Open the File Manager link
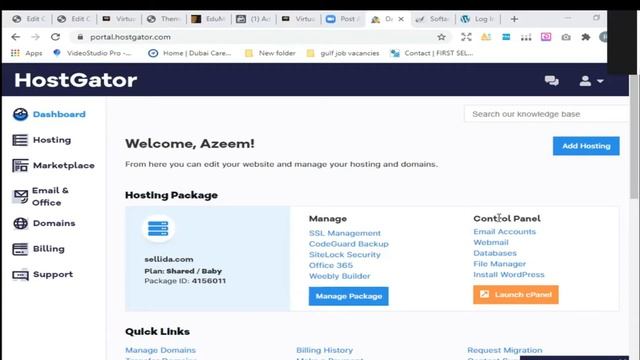Screen dimensions: 640x360 (x=500, y=264)
